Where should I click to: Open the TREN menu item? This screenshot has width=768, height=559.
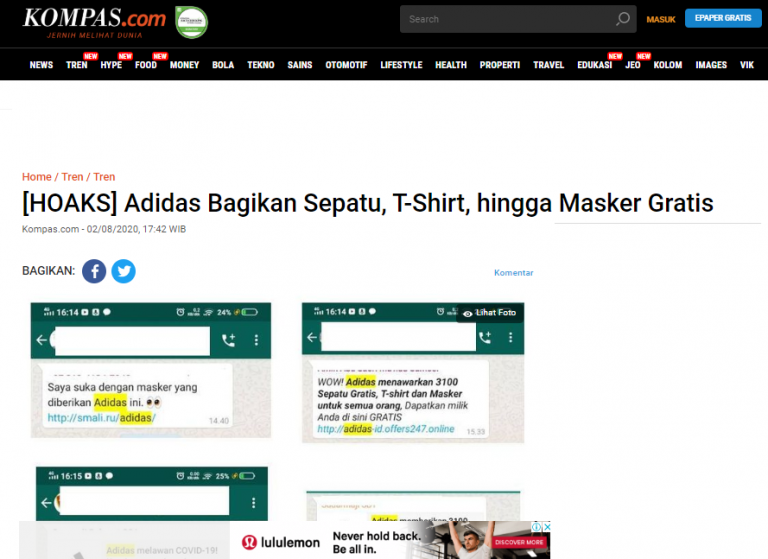click(77, 65)
